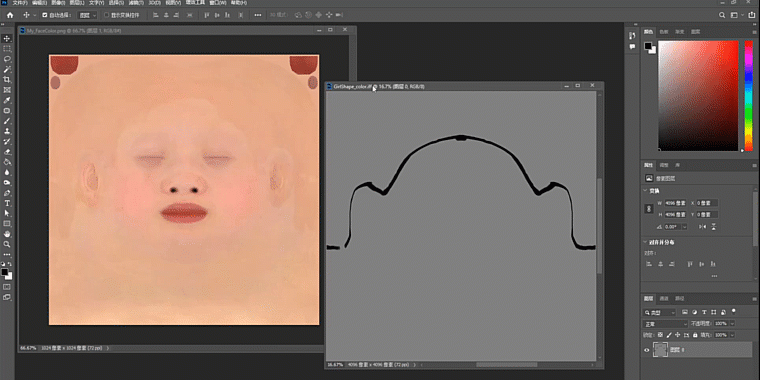Select the Dodge tool
The height and width of the screenshot is (380, 760).
[x=7, y=182]
